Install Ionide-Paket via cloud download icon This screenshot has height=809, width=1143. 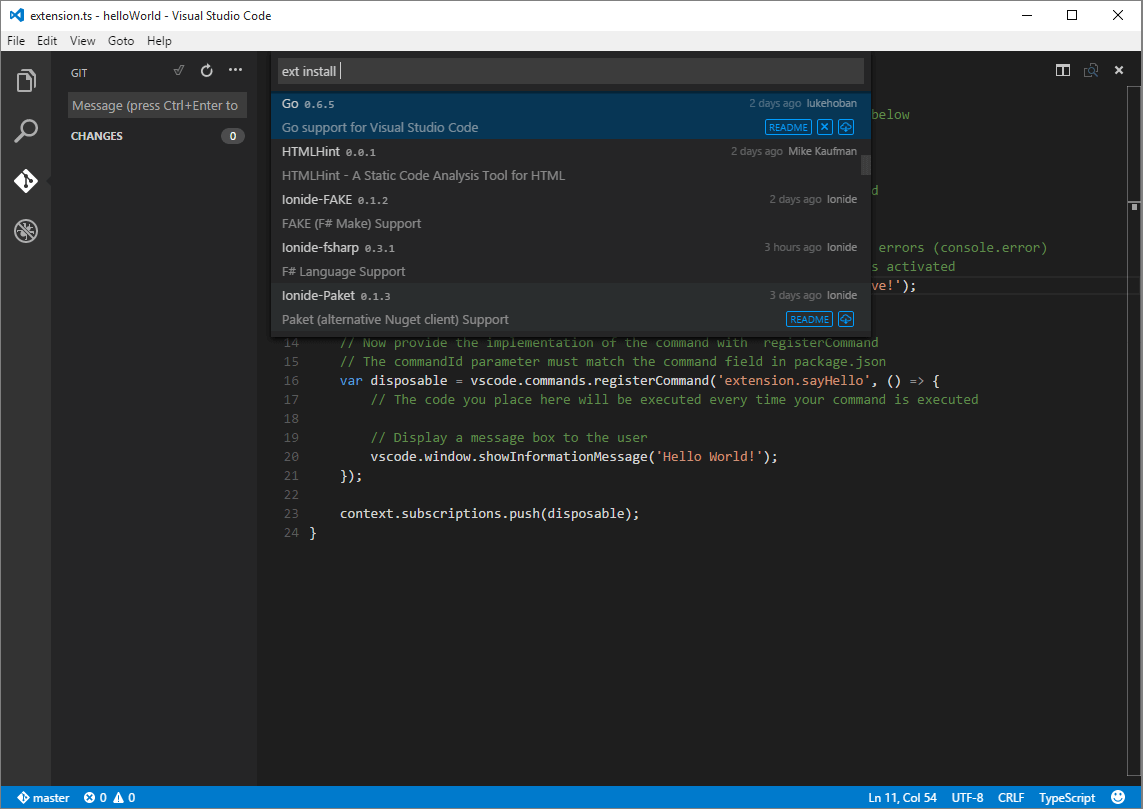tap(846, 319)
